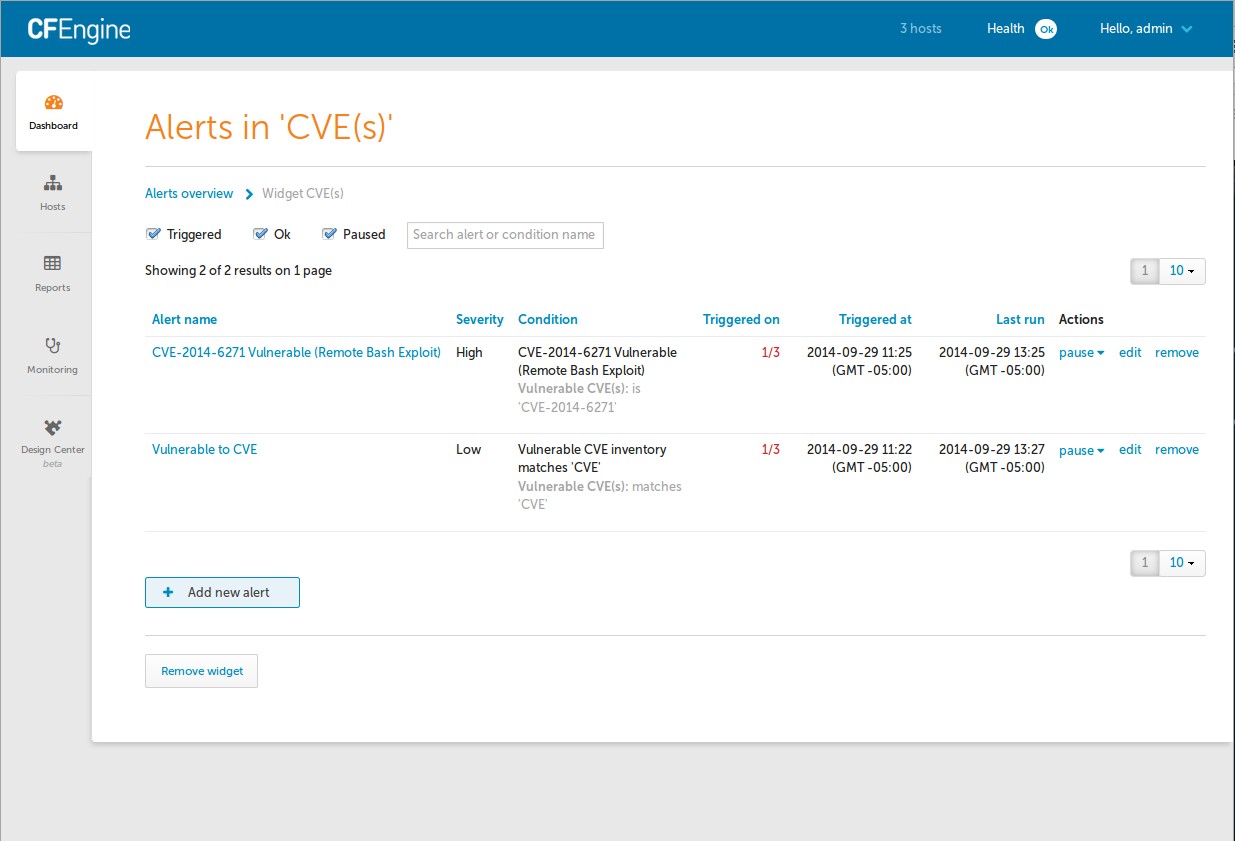Click the Health Ok status indicator
Viewport: 1235px width, 841px height.
click(1021, 28)
